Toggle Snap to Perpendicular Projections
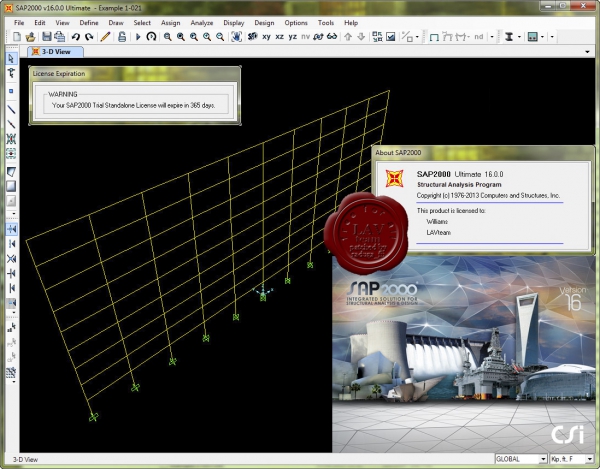The height and width of the screenshot is (469, 600). pyautogui.click(x=11, y=273)
